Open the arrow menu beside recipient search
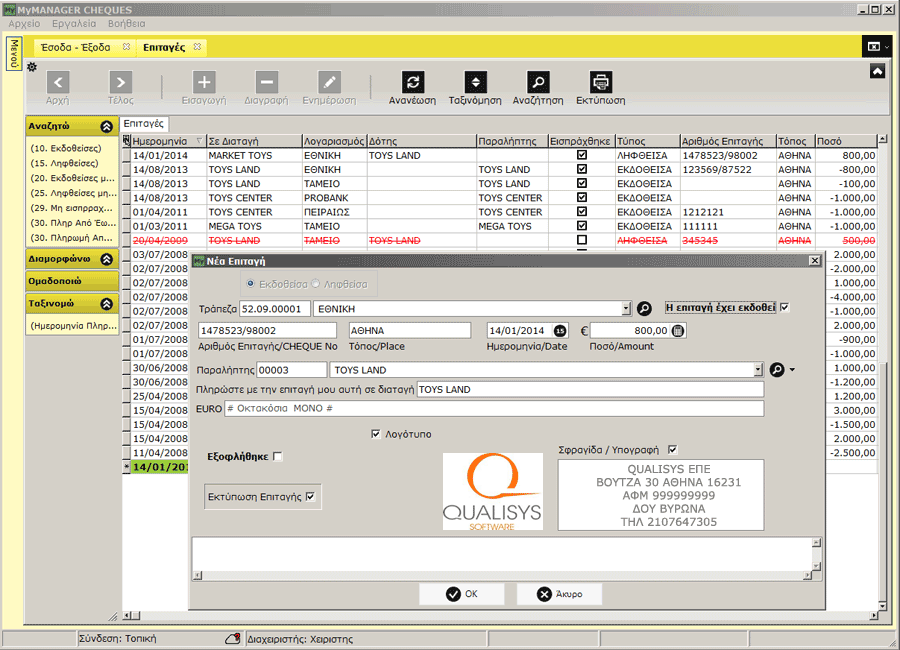The height and width of the screenshot is (650, 900). pos(792,370)
